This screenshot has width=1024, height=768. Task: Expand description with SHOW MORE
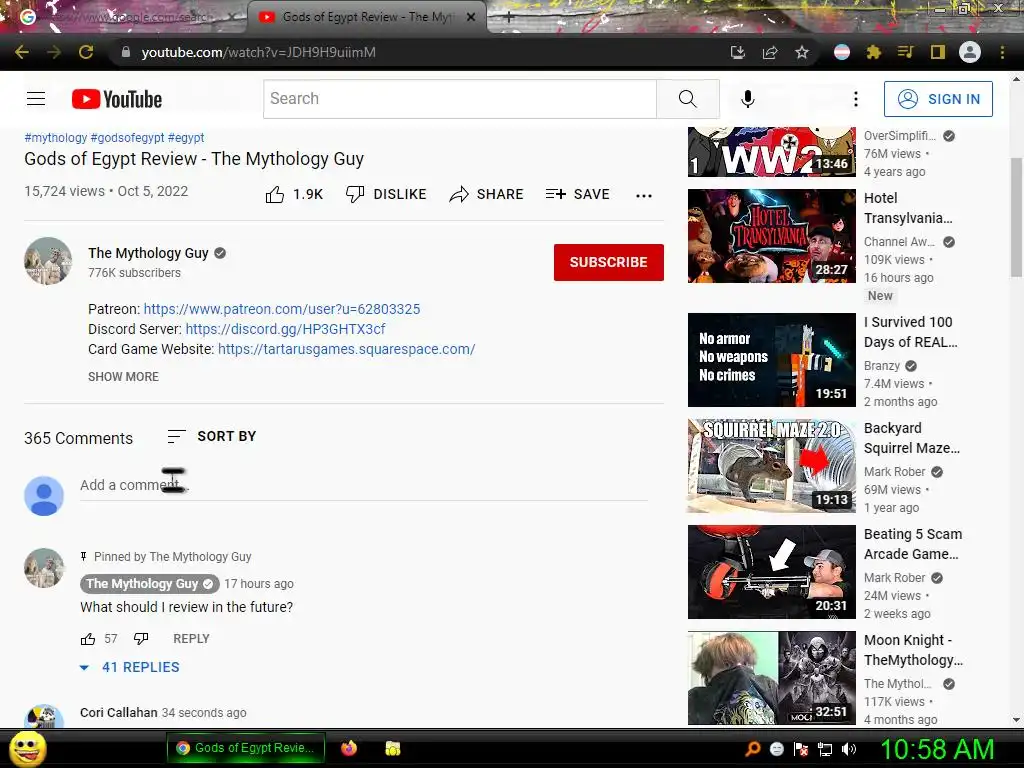click(x=123, y=377)
